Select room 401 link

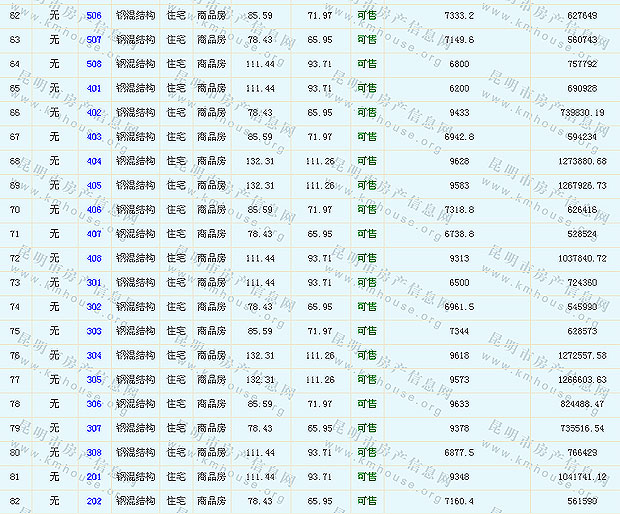(94, 88)
